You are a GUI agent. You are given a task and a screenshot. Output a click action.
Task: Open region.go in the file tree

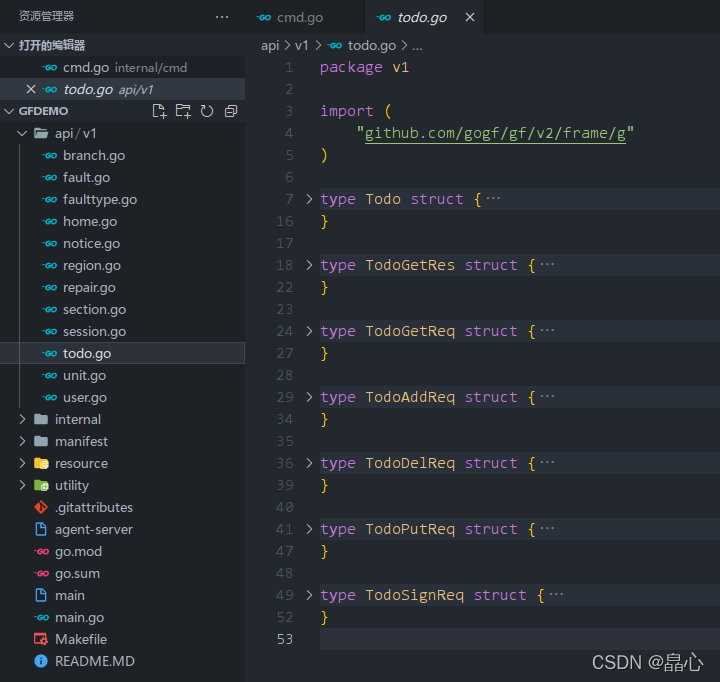point(122,265)
